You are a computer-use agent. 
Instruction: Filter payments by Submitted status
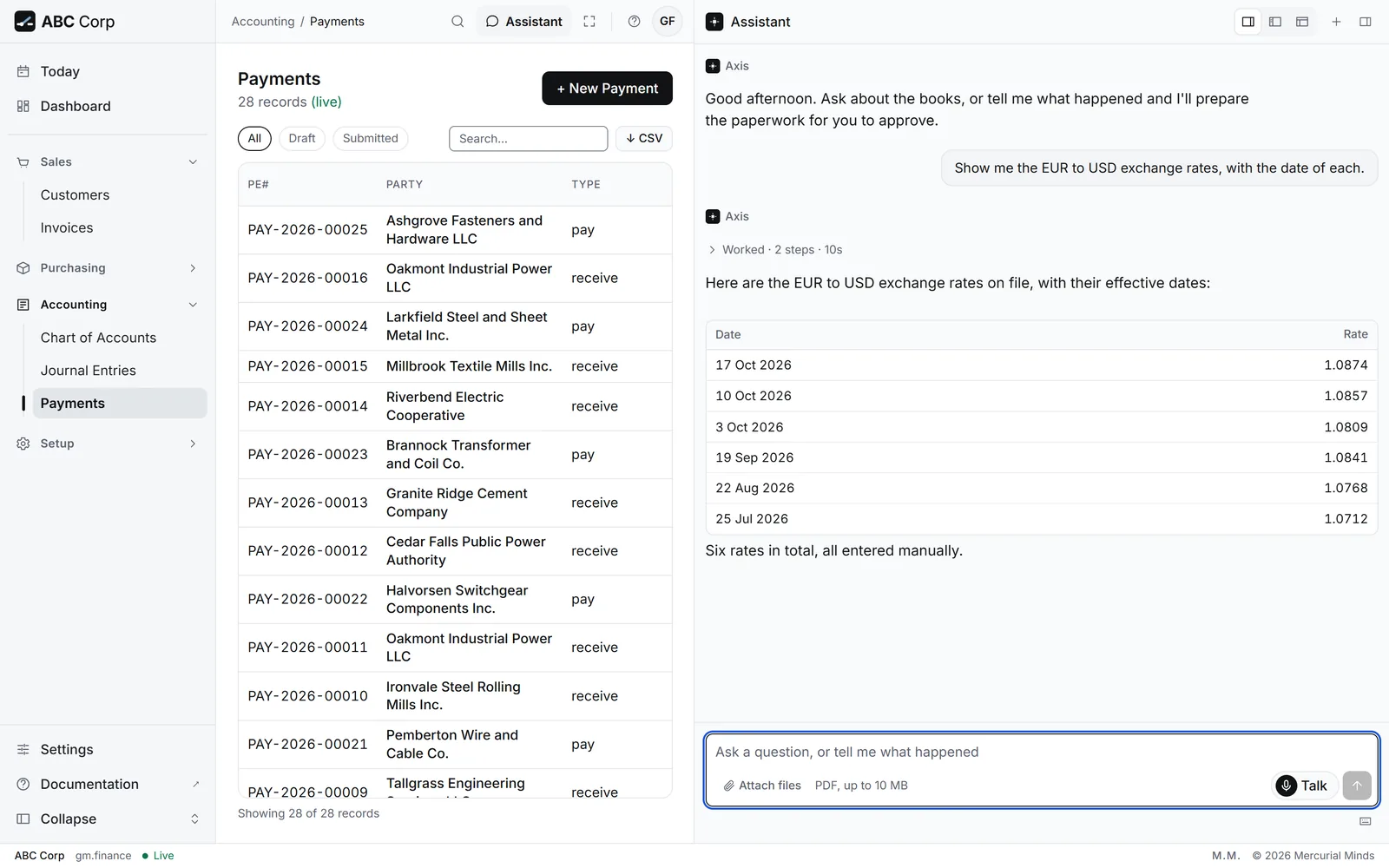(x=371, y=138)
